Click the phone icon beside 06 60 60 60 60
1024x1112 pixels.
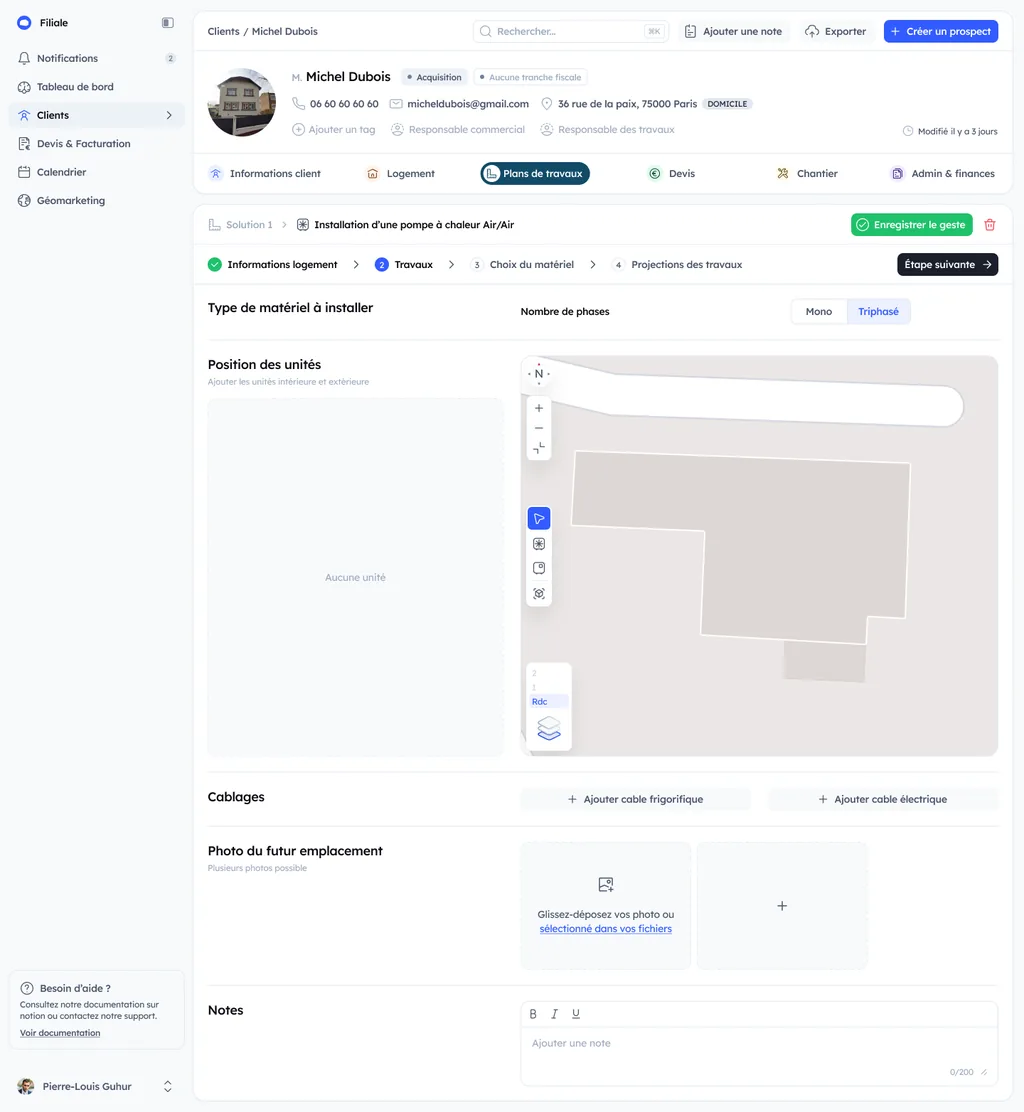click(299, 104)
